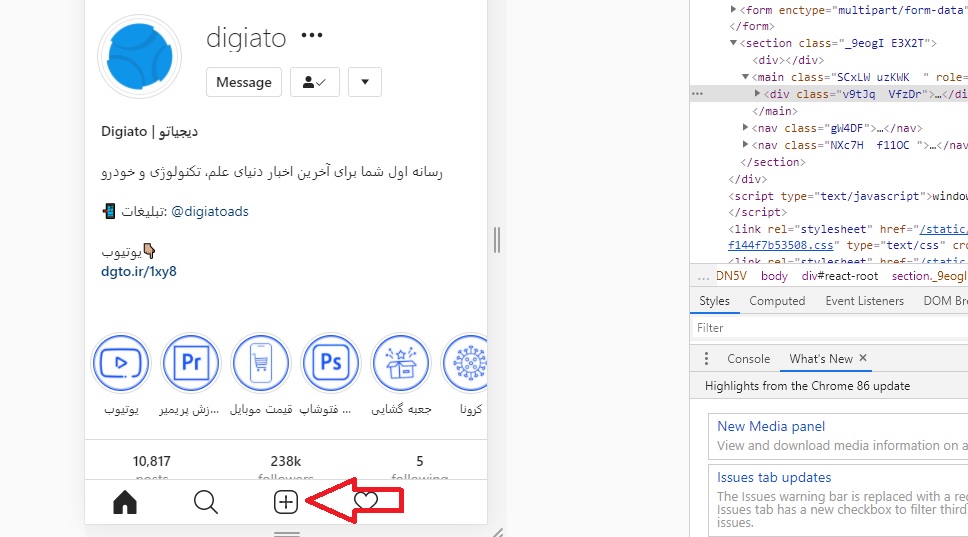Click the div#react-root breadcrumb
The width and height of the screenshot is (968, 537).
pos(840,277)
